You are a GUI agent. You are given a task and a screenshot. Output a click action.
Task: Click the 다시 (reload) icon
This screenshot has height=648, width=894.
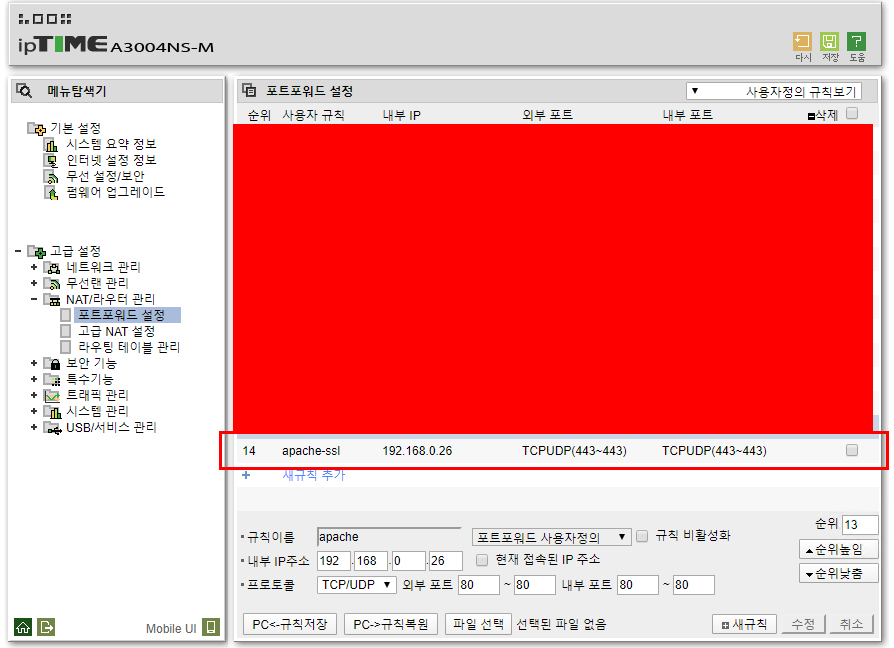coord(802,42)
